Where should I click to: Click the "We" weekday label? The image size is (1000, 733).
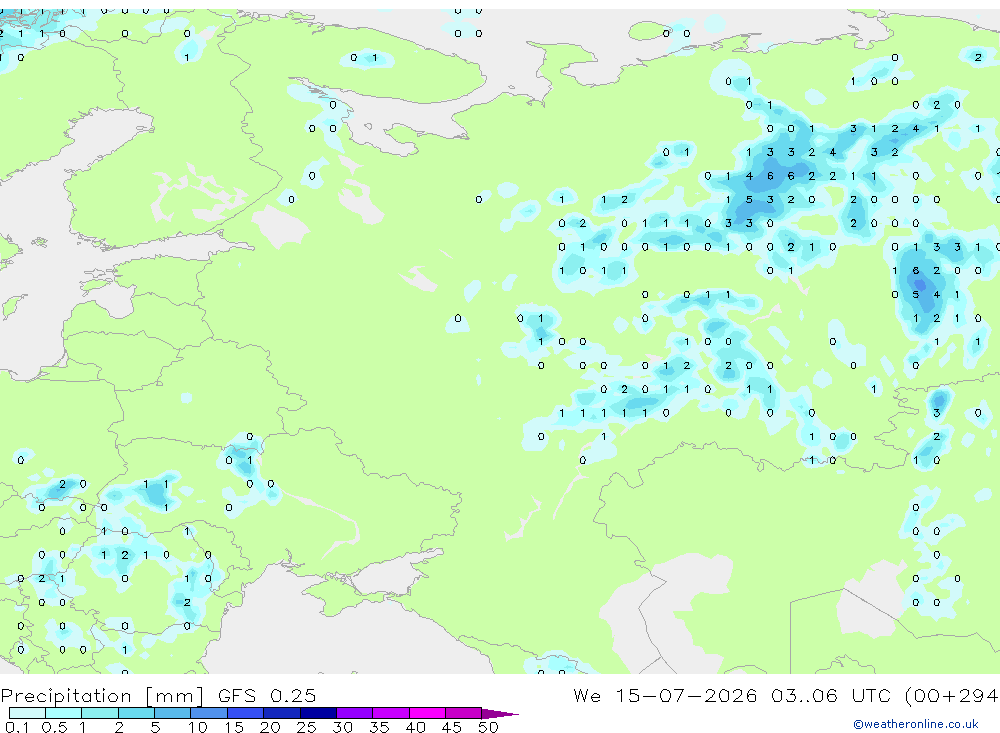coord(587,695)
